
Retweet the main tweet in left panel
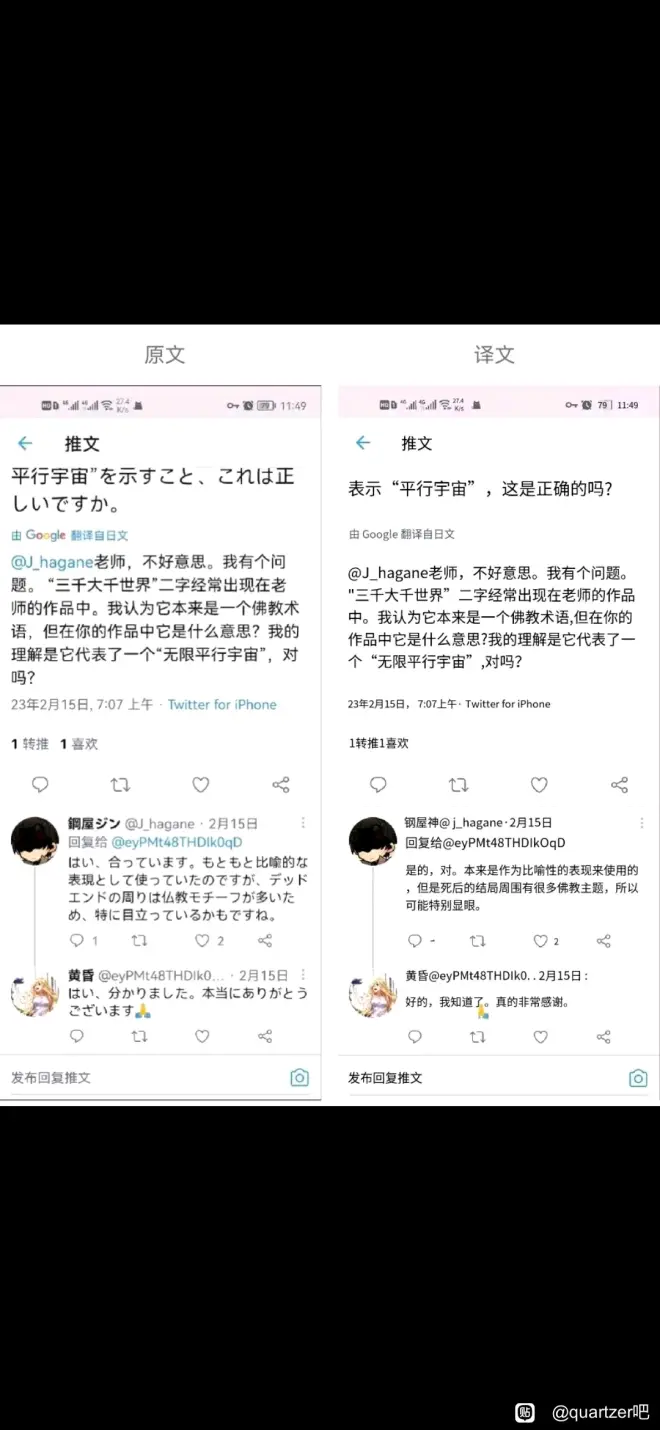(x=120, y=785)
